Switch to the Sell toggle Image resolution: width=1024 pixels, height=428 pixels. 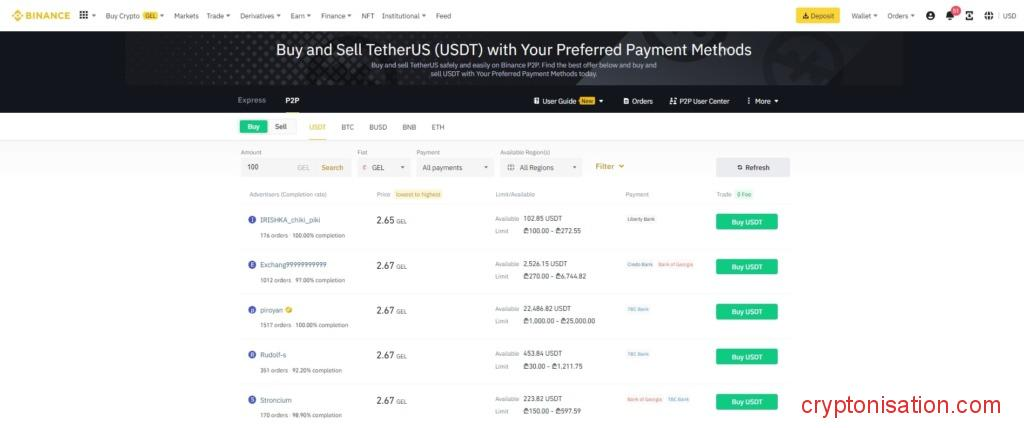281,127
